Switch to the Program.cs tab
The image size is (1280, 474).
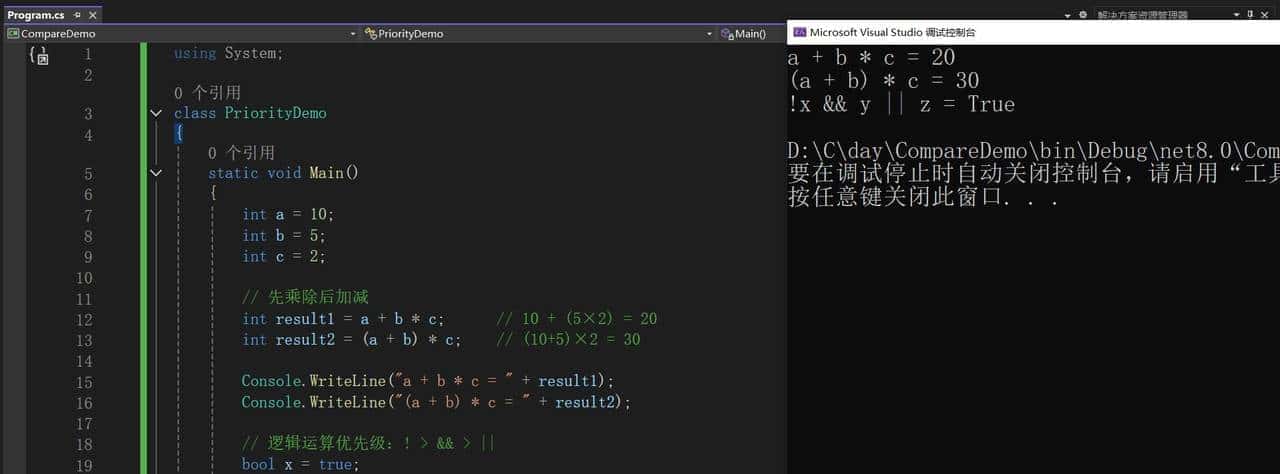(x=35, y=15)
